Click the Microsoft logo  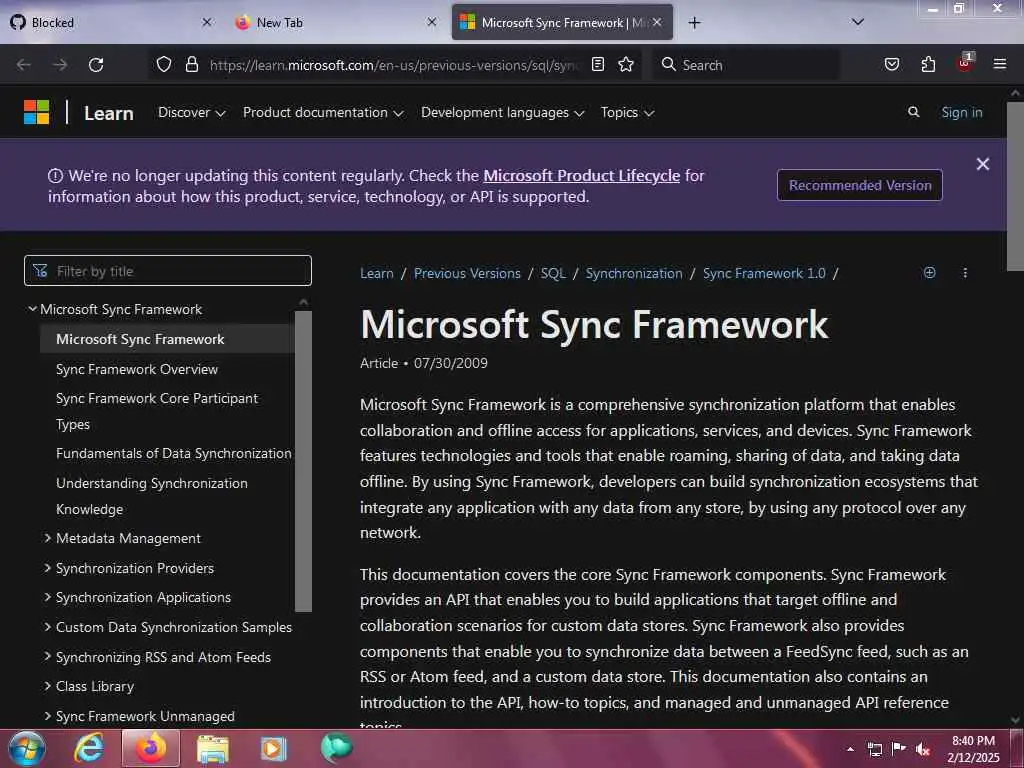(x=37, y=112)
